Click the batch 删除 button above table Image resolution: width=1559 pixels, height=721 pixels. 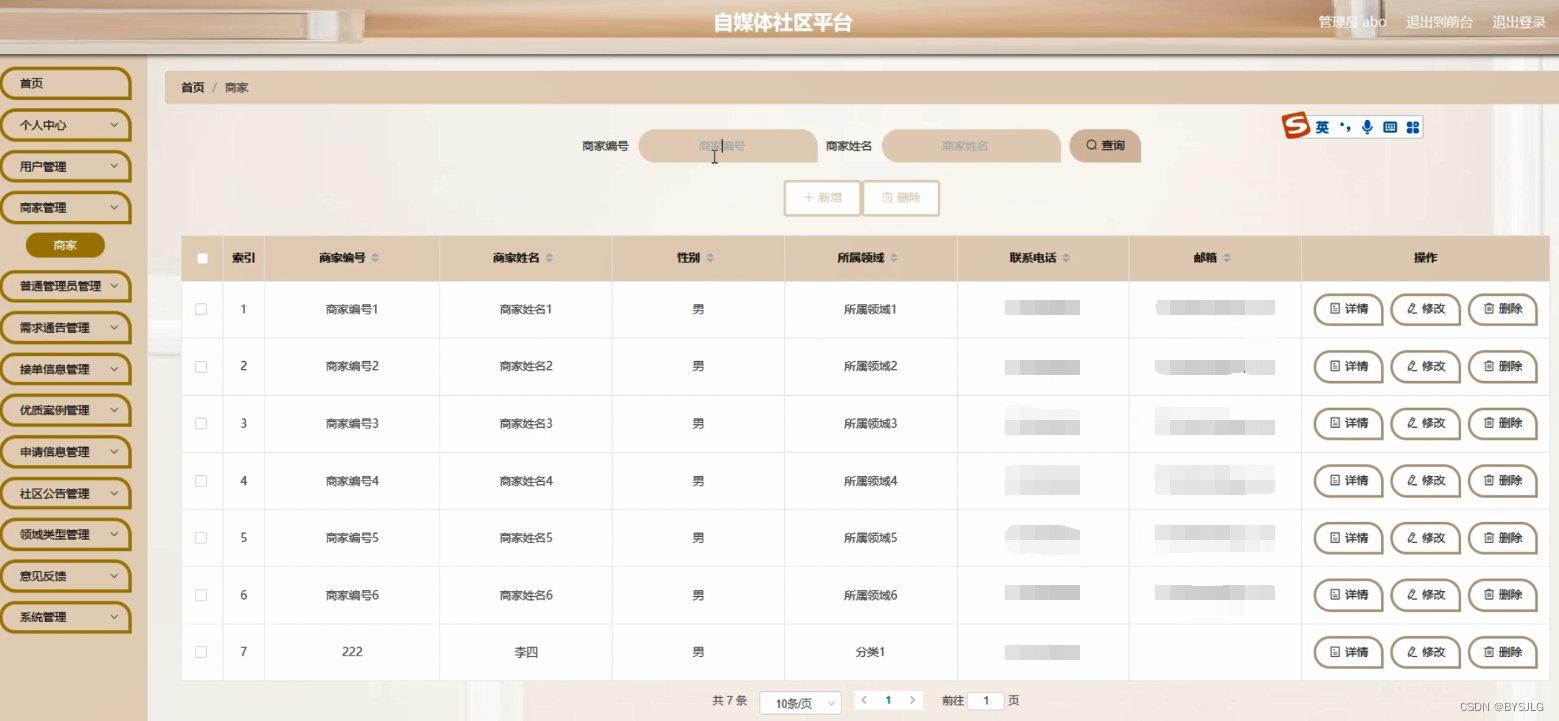tap(901, 198)
